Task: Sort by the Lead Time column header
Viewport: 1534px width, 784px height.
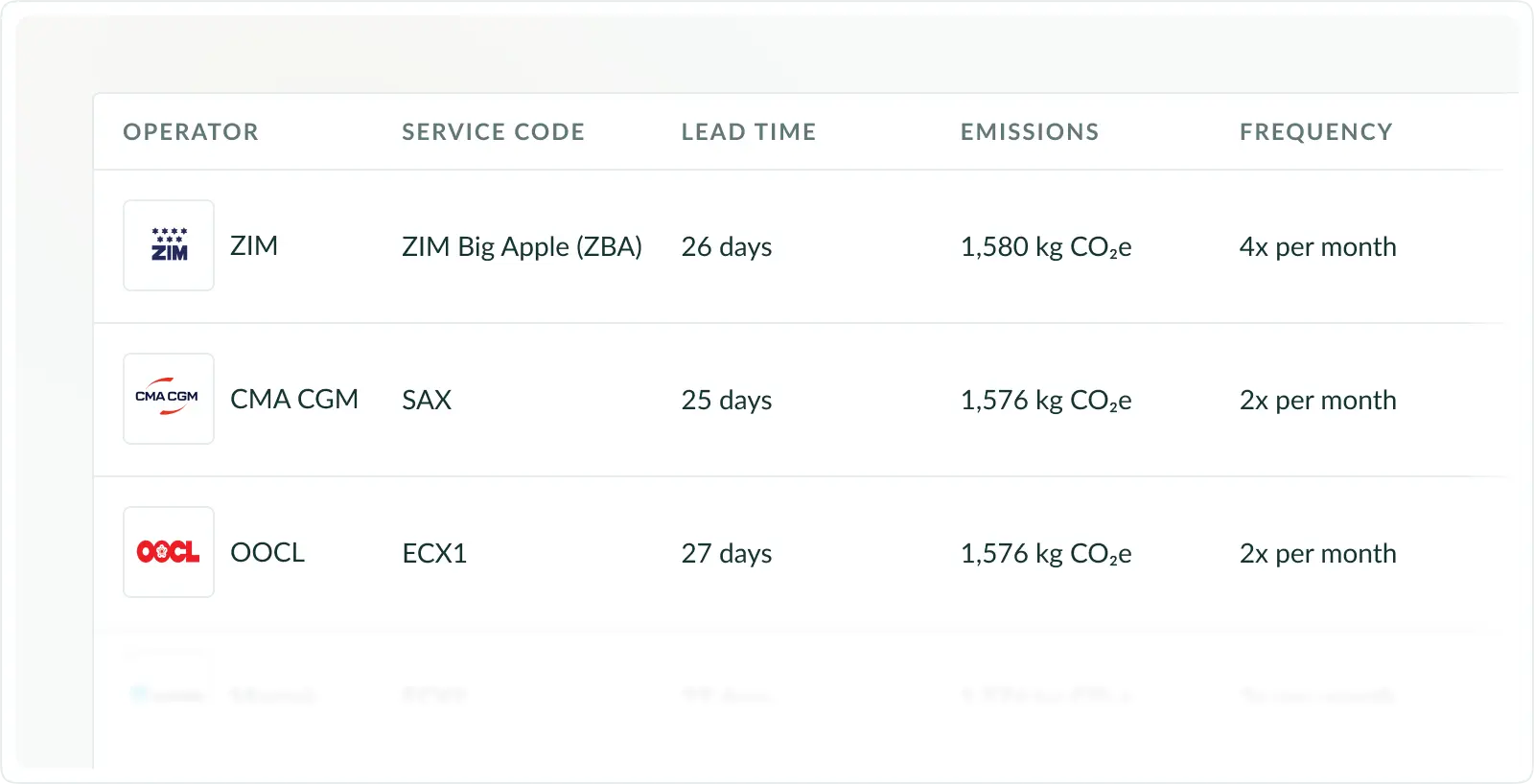Action: [x=749, y=132]
